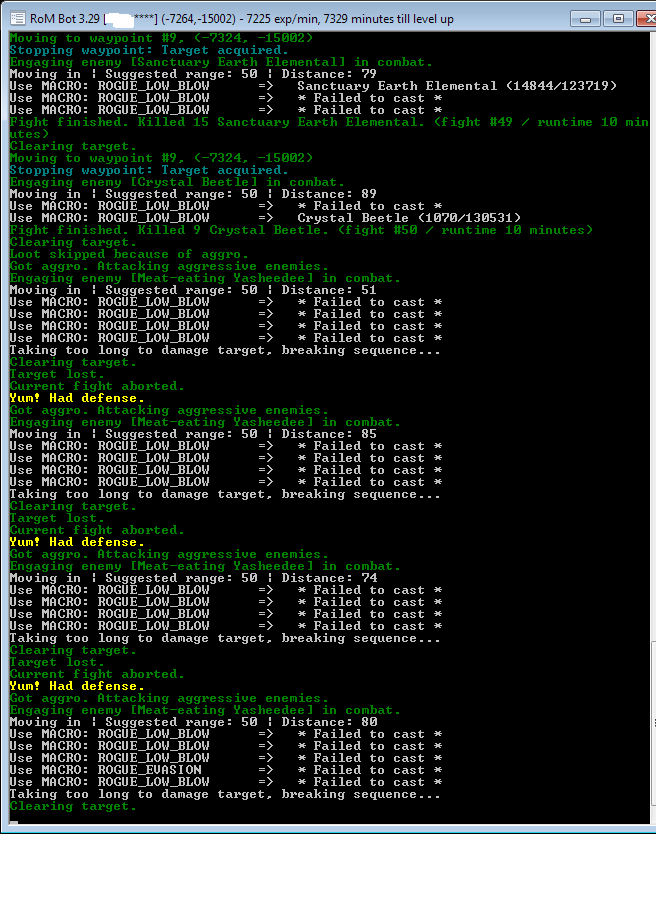
Task: Click the "Distance: 89" moving-in line
Action: coord(192,194)
